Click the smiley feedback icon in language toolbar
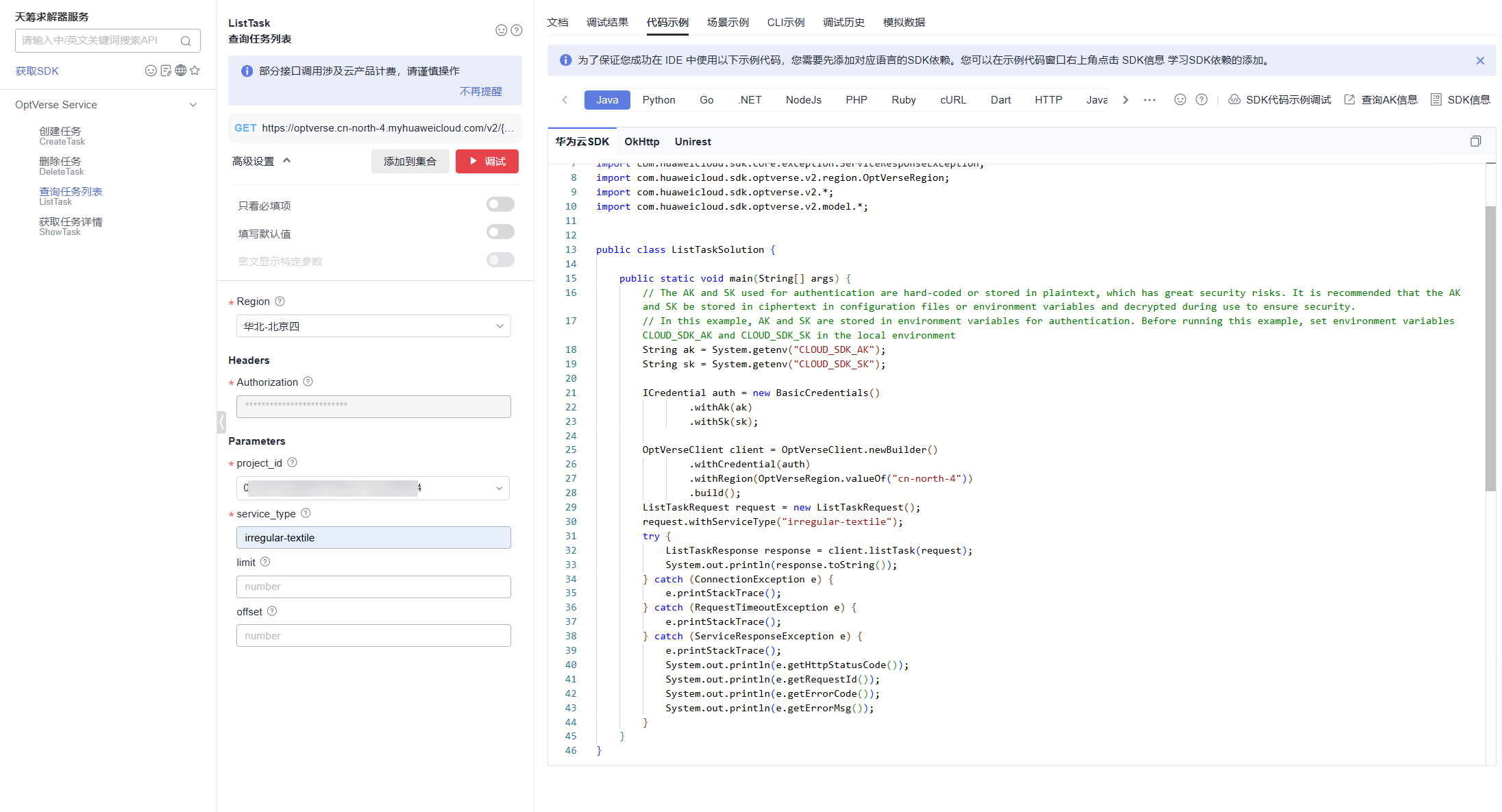 pyautogui.click(x=1180, y=99)
